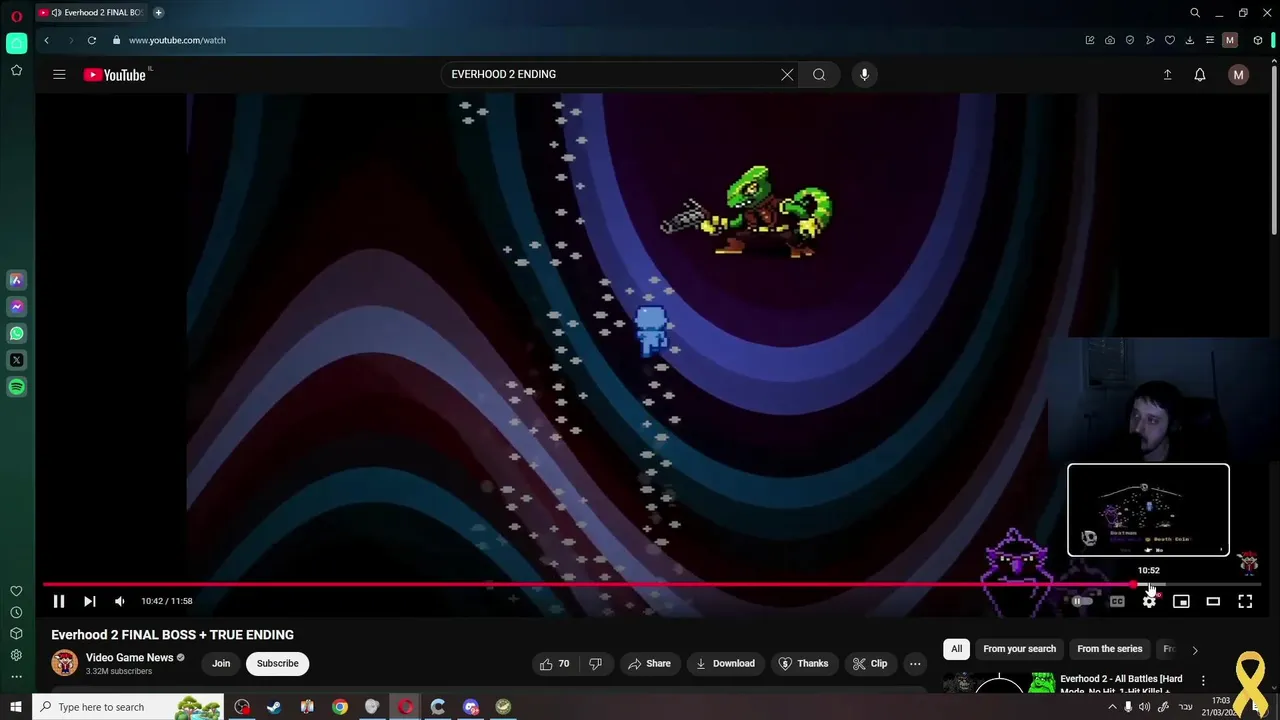
Task: Open the YouTube hamburger guide menu
Action: [59, 74]
